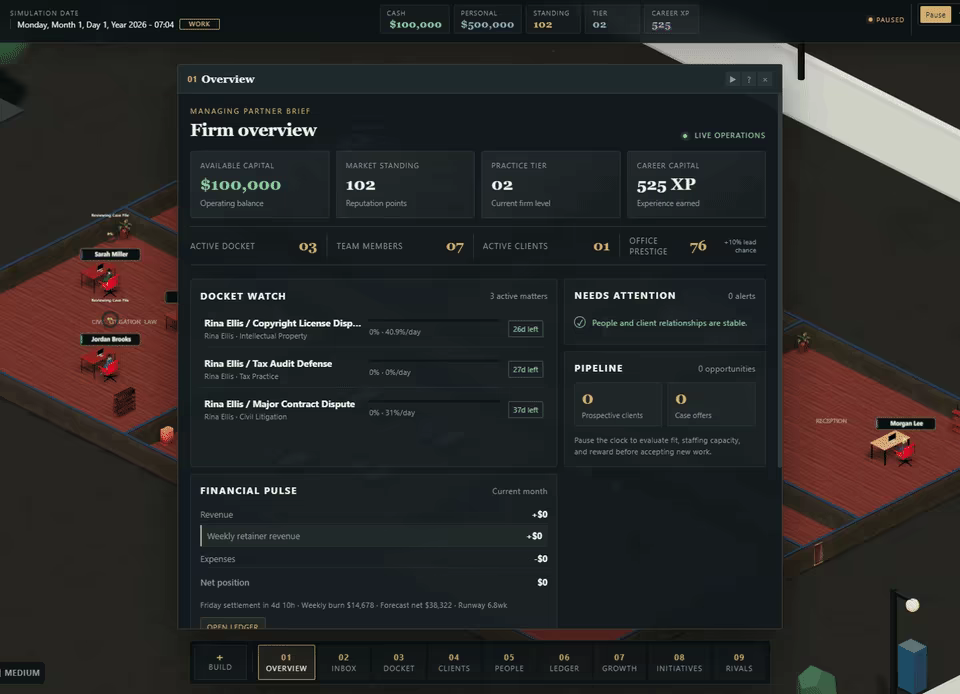The image size is (960, 694).
Task: Click the WORK mode badge
Action: pyautogui.click(x=199, y=24)
